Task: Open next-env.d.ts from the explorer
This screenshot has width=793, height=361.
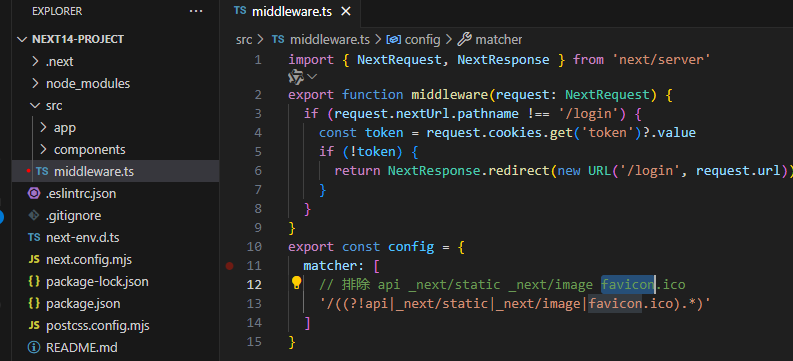Action: click(x=82, y=238)
